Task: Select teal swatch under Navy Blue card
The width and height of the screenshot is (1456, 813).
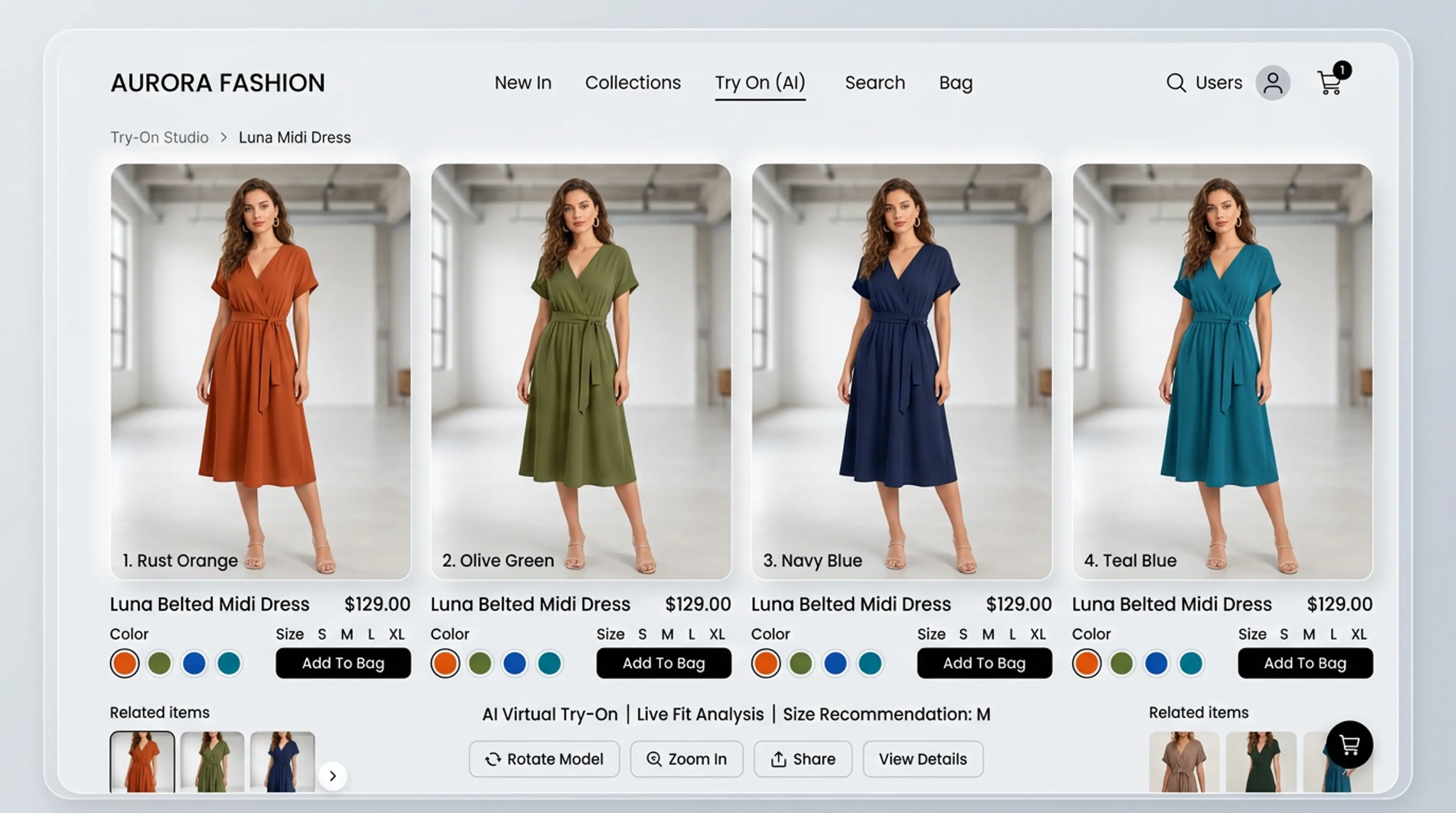Action: [871, 663]
